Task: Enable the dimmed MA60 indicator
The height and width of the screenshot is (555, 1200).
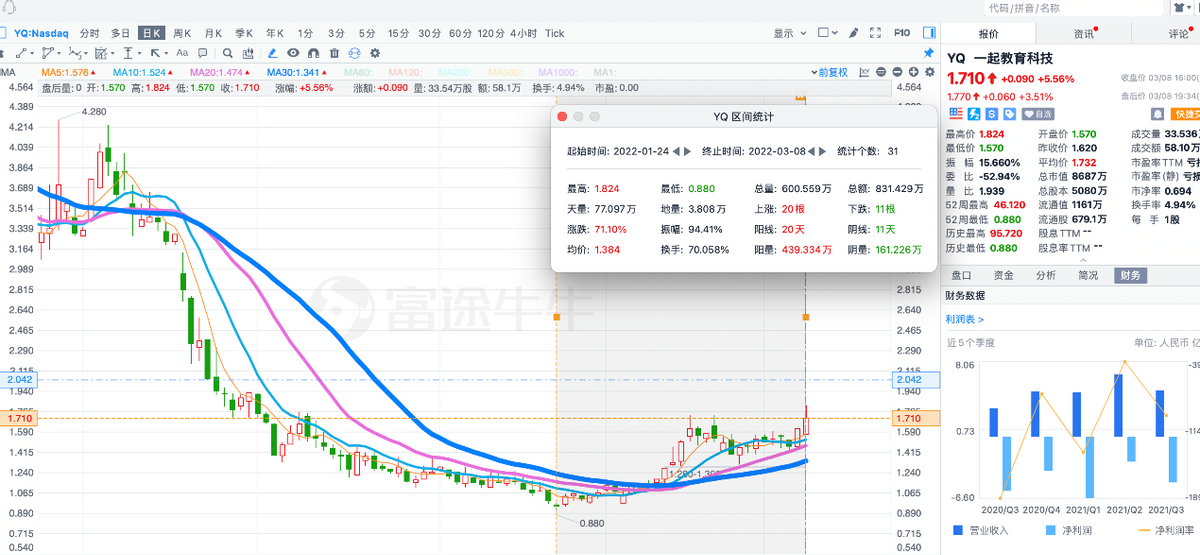Action: 359,72
